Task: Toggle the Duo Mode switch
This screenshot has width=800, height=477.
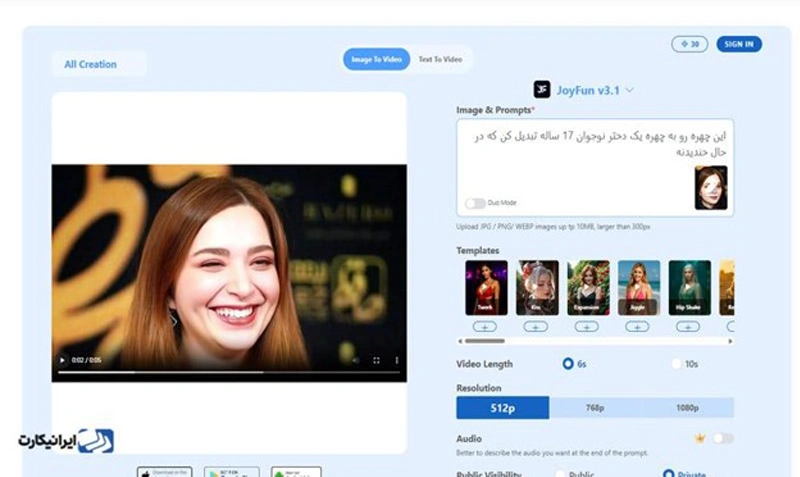Action: pos(475,203)
